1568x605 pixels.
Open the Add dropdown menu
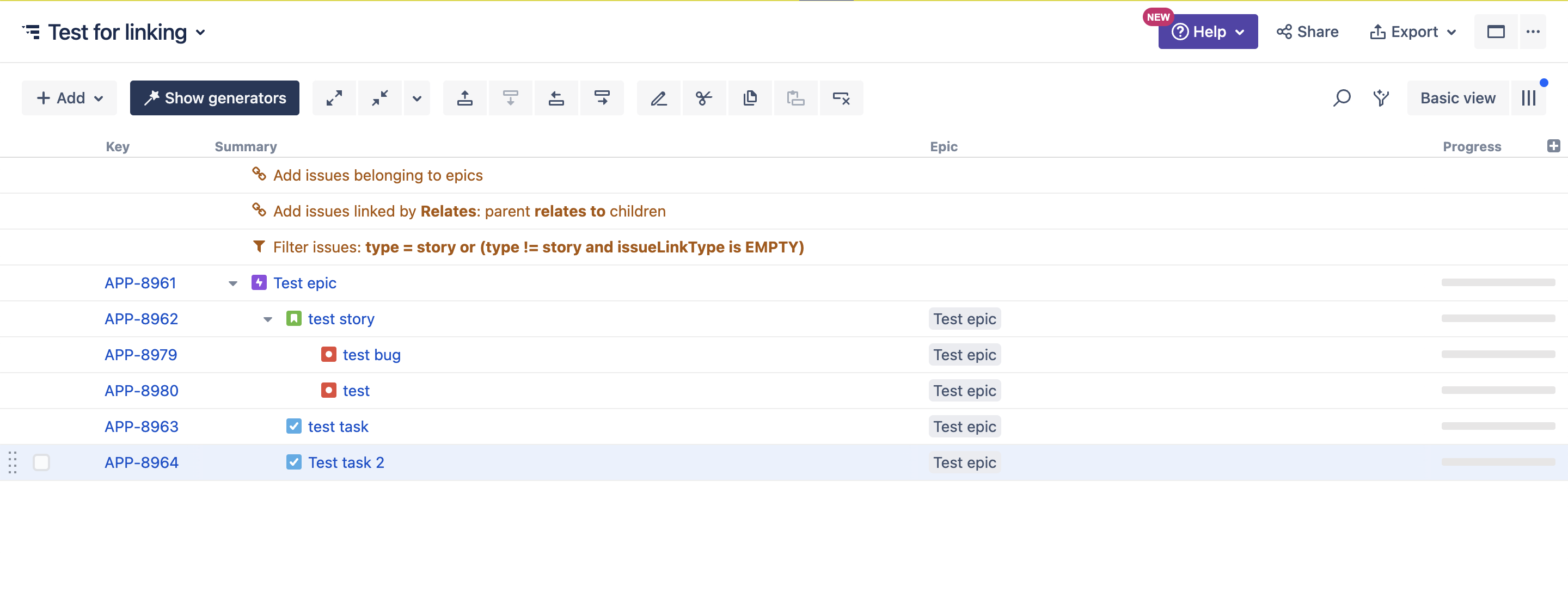[69, 98]
